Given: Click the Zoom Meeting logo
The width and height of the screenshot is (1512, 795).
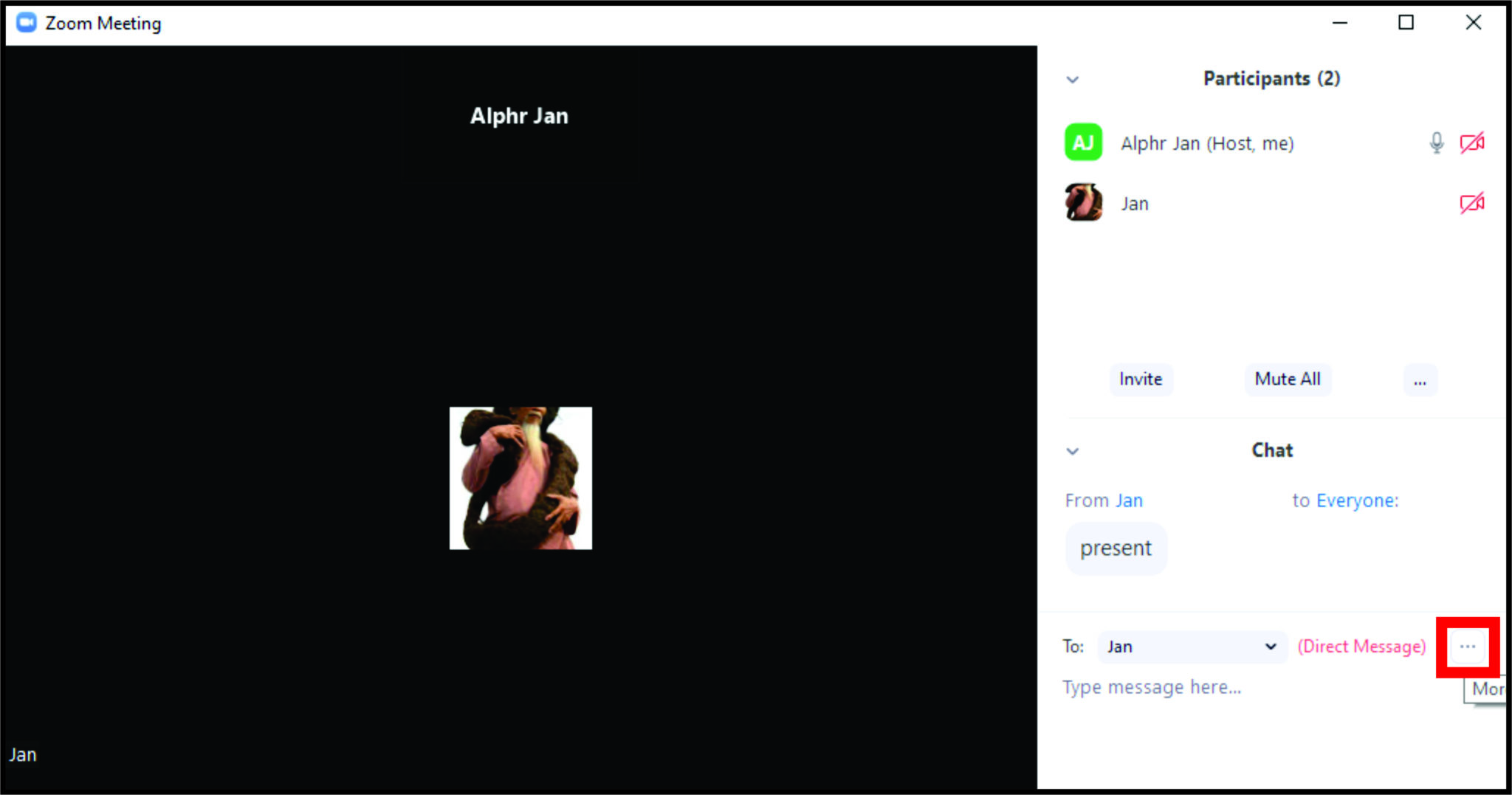Looking at the screenshot, I should click(27, 22).
